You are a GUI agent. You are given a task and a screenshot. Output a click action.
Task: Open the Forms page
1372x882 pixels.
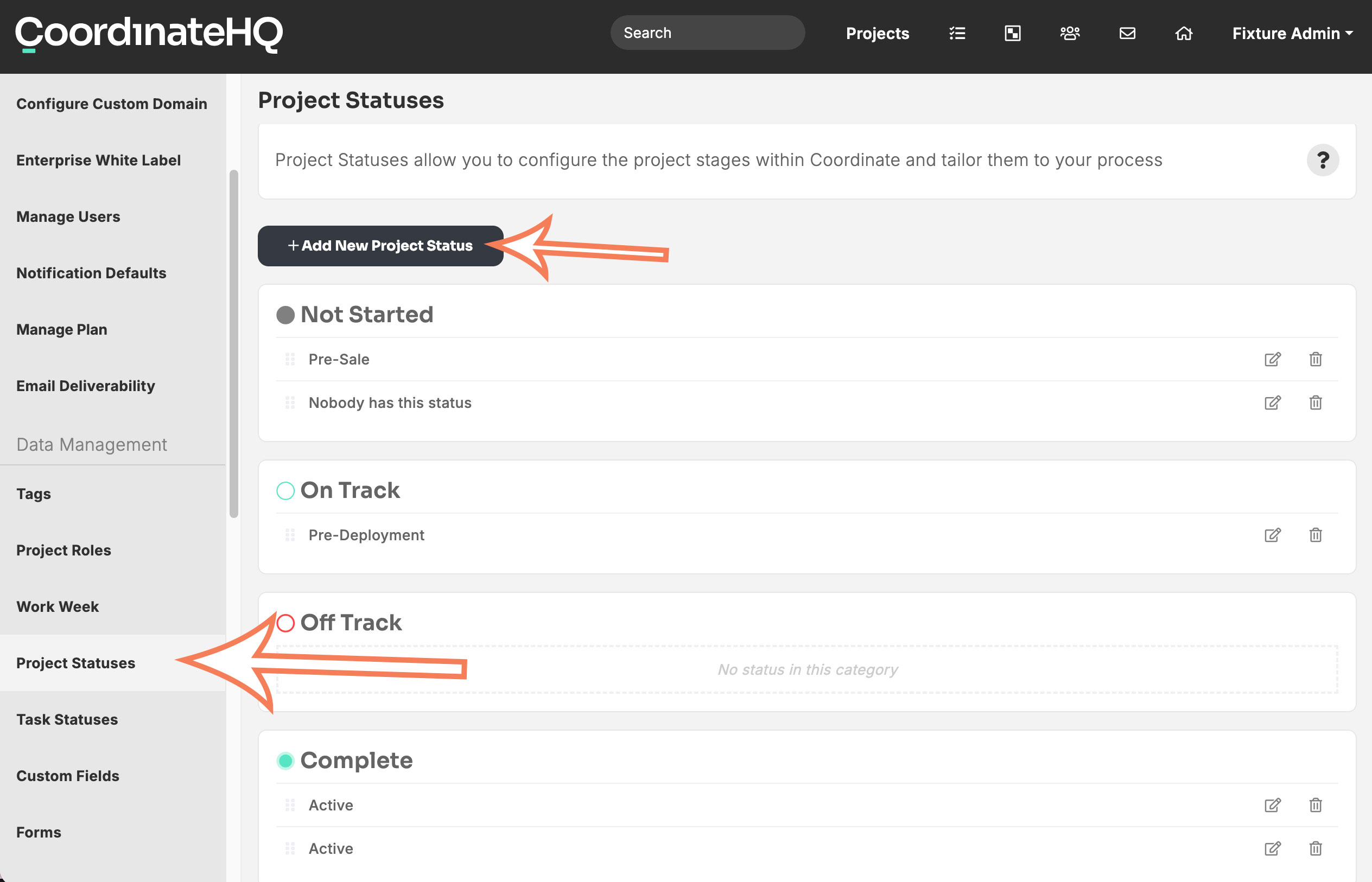coord(39,832)
